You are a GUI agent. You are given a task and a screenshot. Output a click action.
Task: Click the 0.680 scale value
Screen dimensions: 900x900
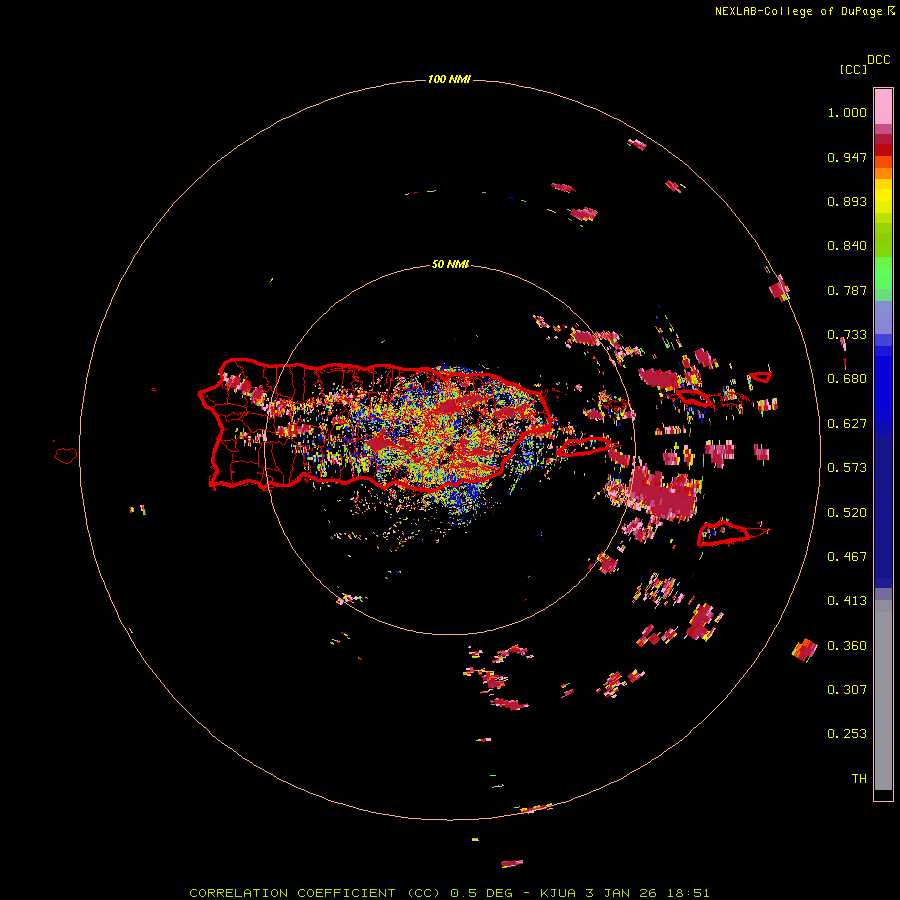847,379
